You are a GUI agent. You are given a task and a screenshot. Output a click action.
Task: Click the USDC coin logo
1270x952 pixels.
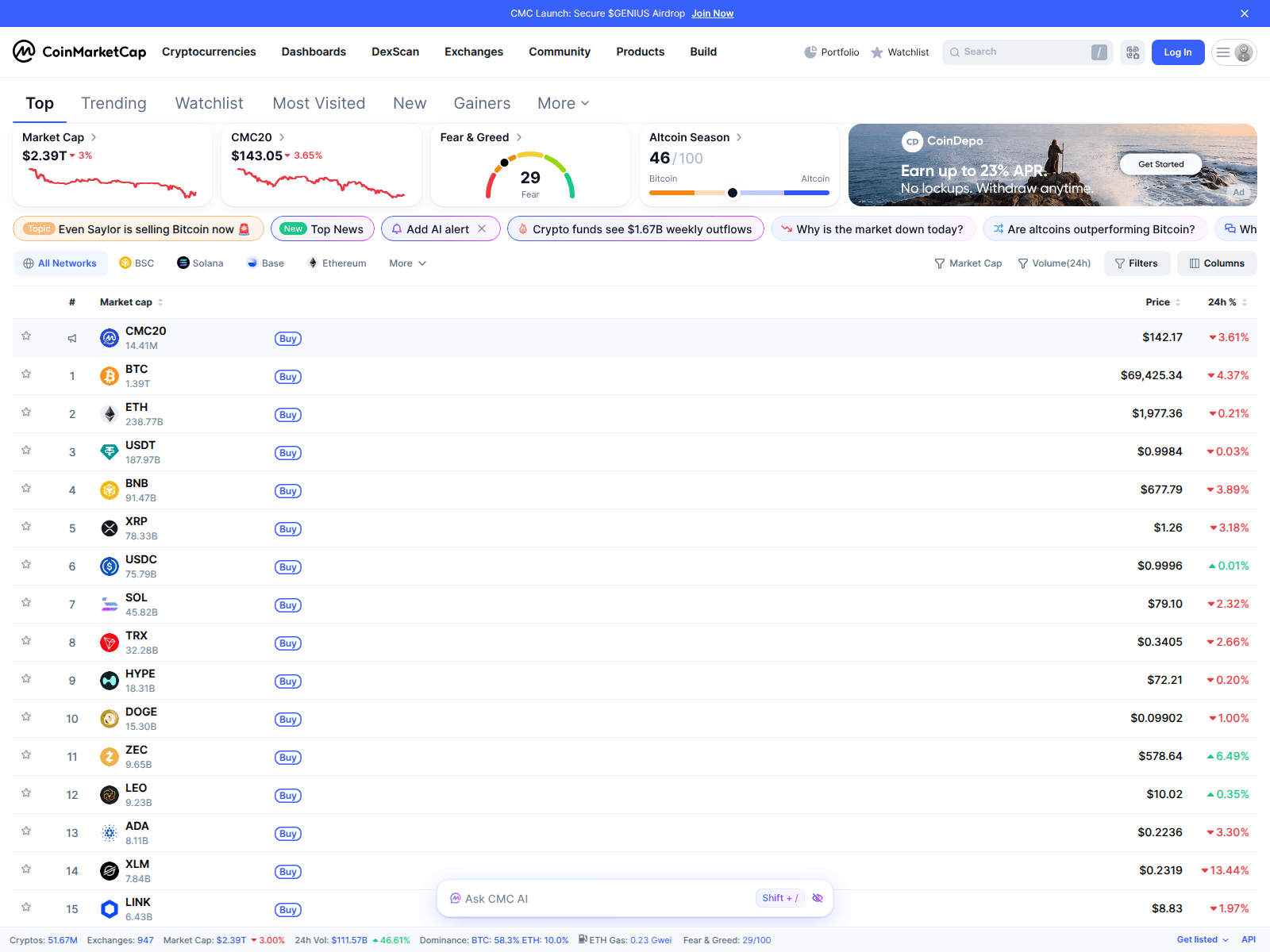(x=110, y=566)
